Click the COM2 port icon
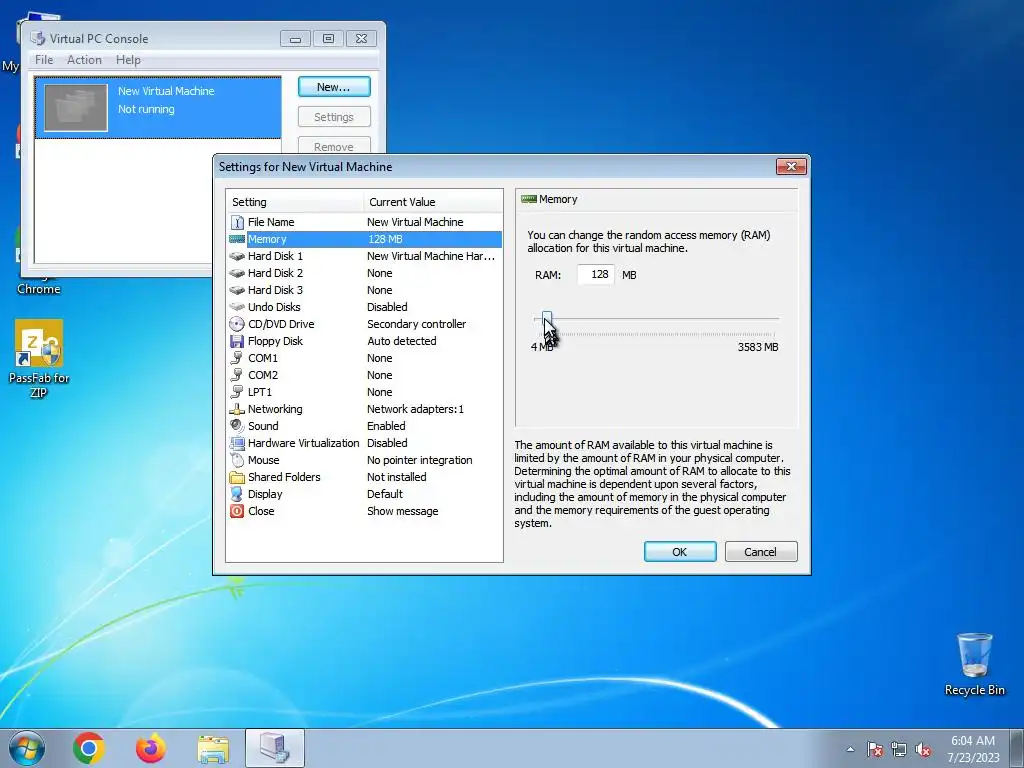The width and height of the screenshot is (1024, 768). pyautogui.click(x=237, y=375)
